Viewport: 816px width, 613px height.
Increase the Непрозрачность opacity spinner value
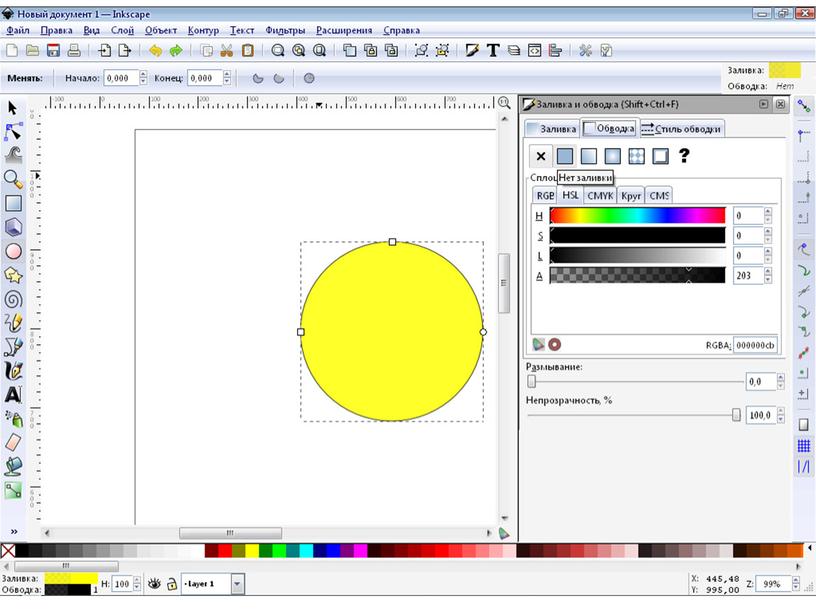[x=780, y=411]
